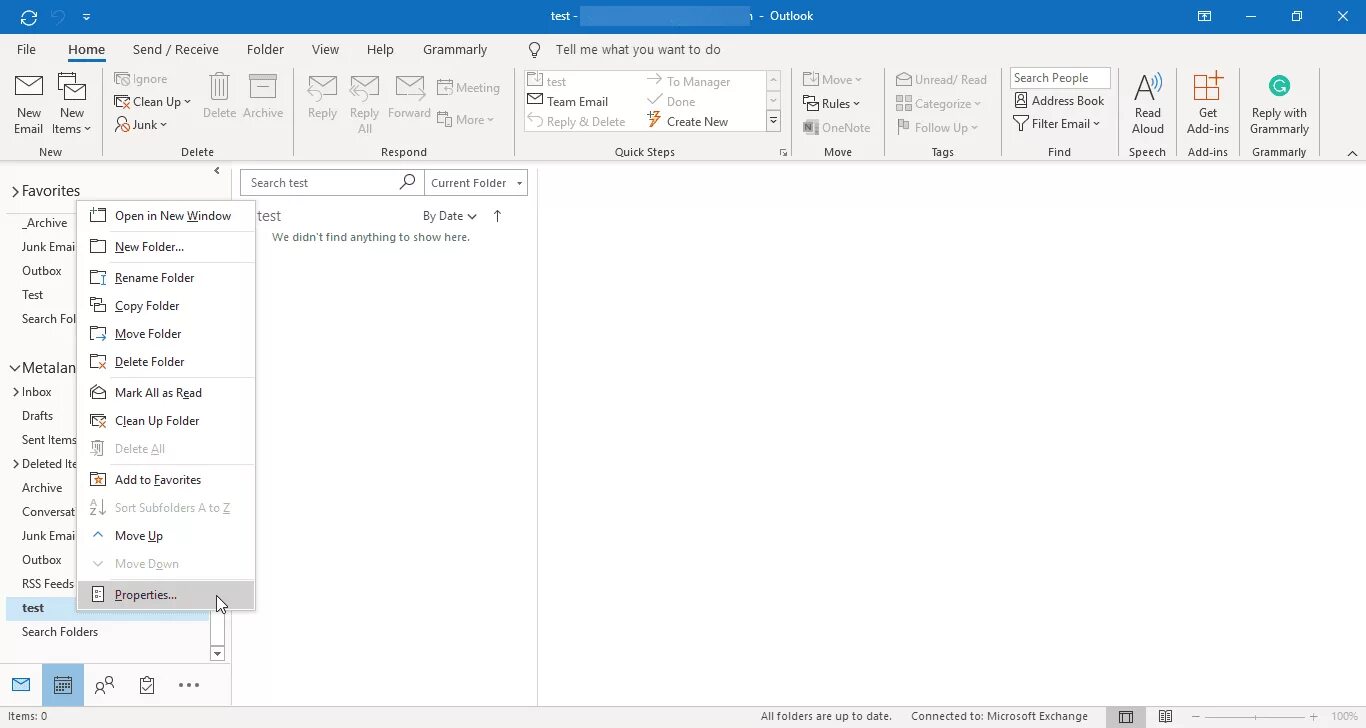Open the Ribbon Display Options icon
The image size is (1366, 728).
point(1204,17)
